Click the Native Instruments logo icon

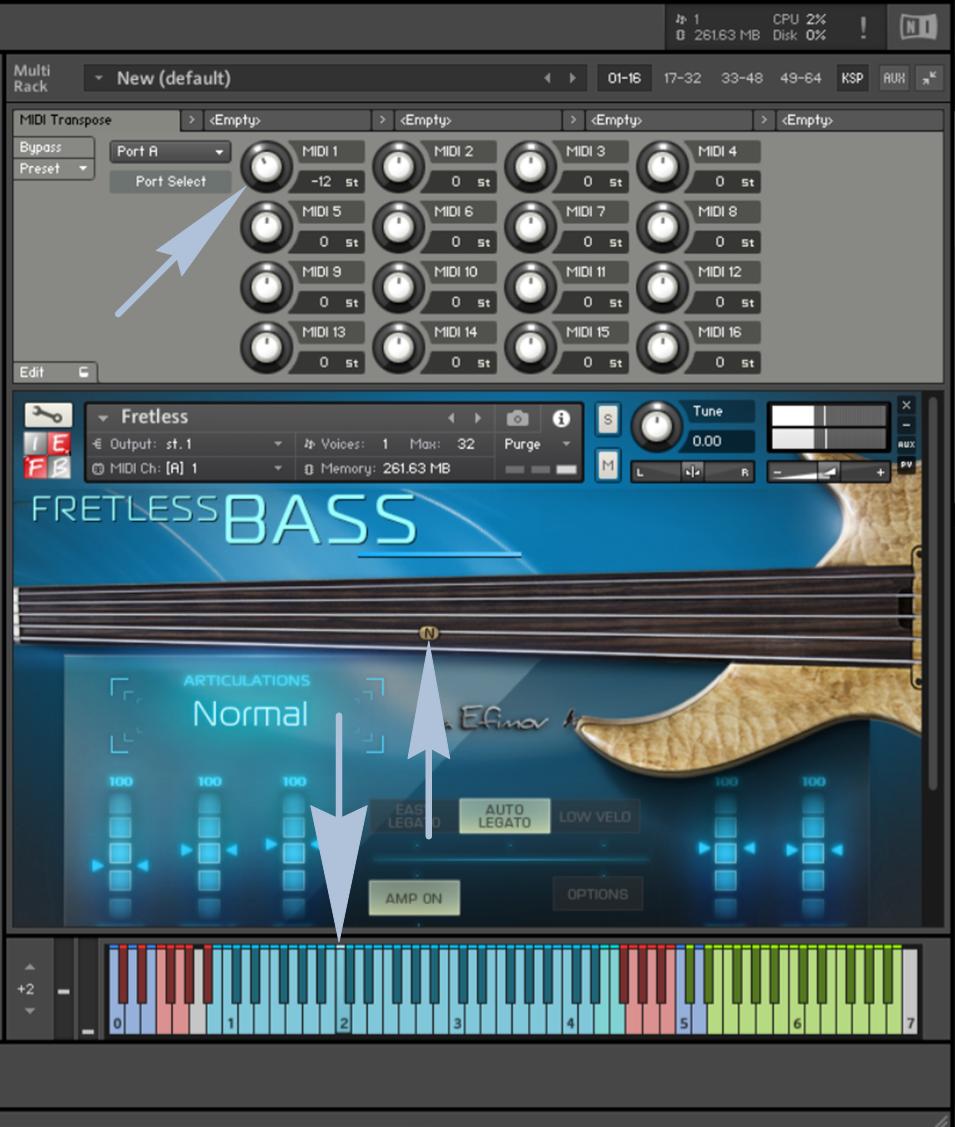click(918, 27)
